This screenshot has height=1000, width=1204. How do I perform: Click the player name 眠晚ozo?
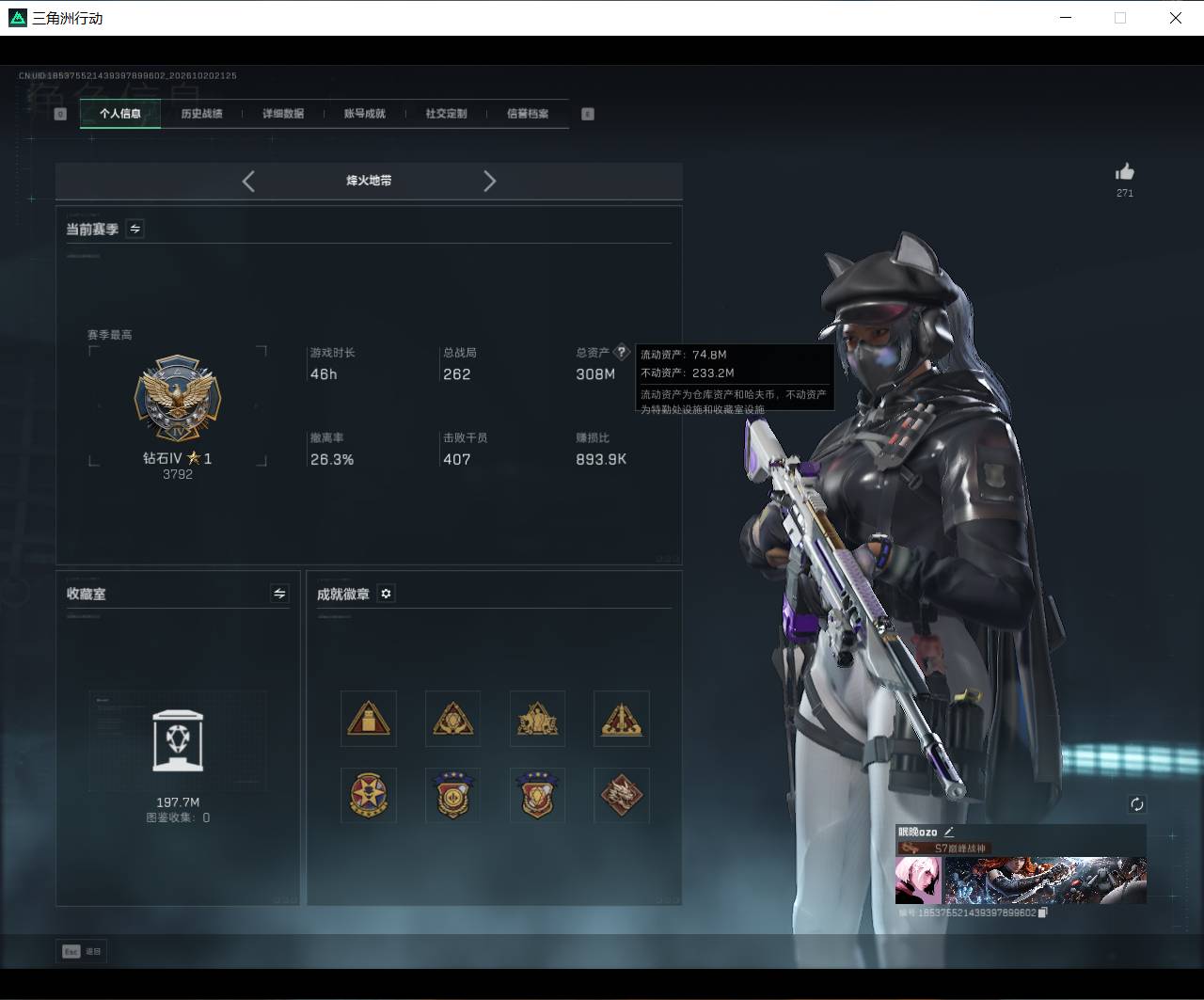[x=917, y=833]
